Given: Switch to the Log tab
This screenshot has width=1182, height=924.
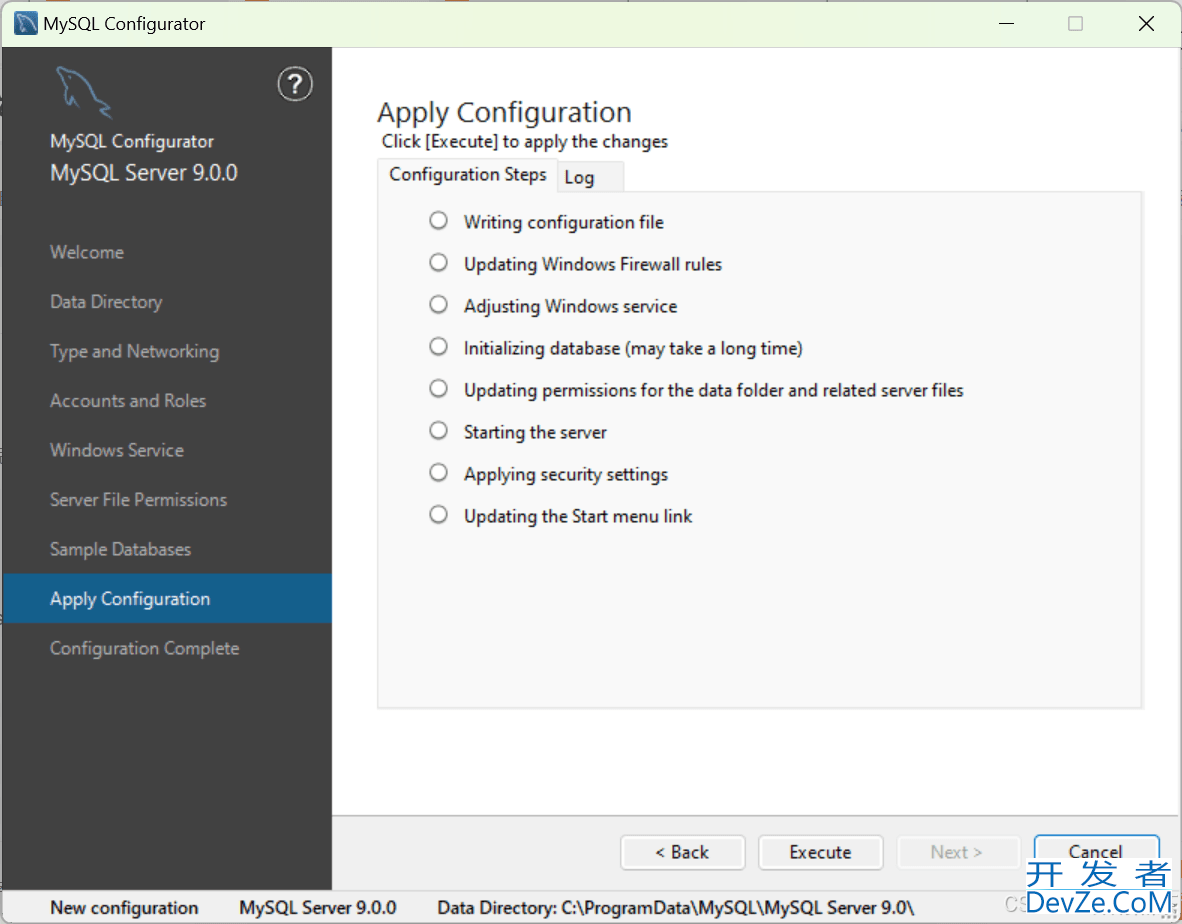Looking at the screenshot, I should coord(590,177).
